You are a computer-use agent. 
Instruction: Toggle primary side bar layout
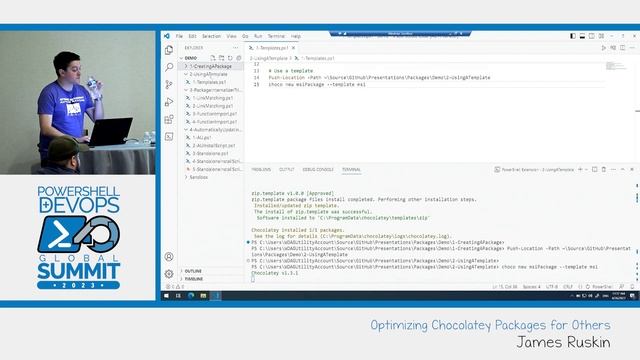(x=573, y=36)
